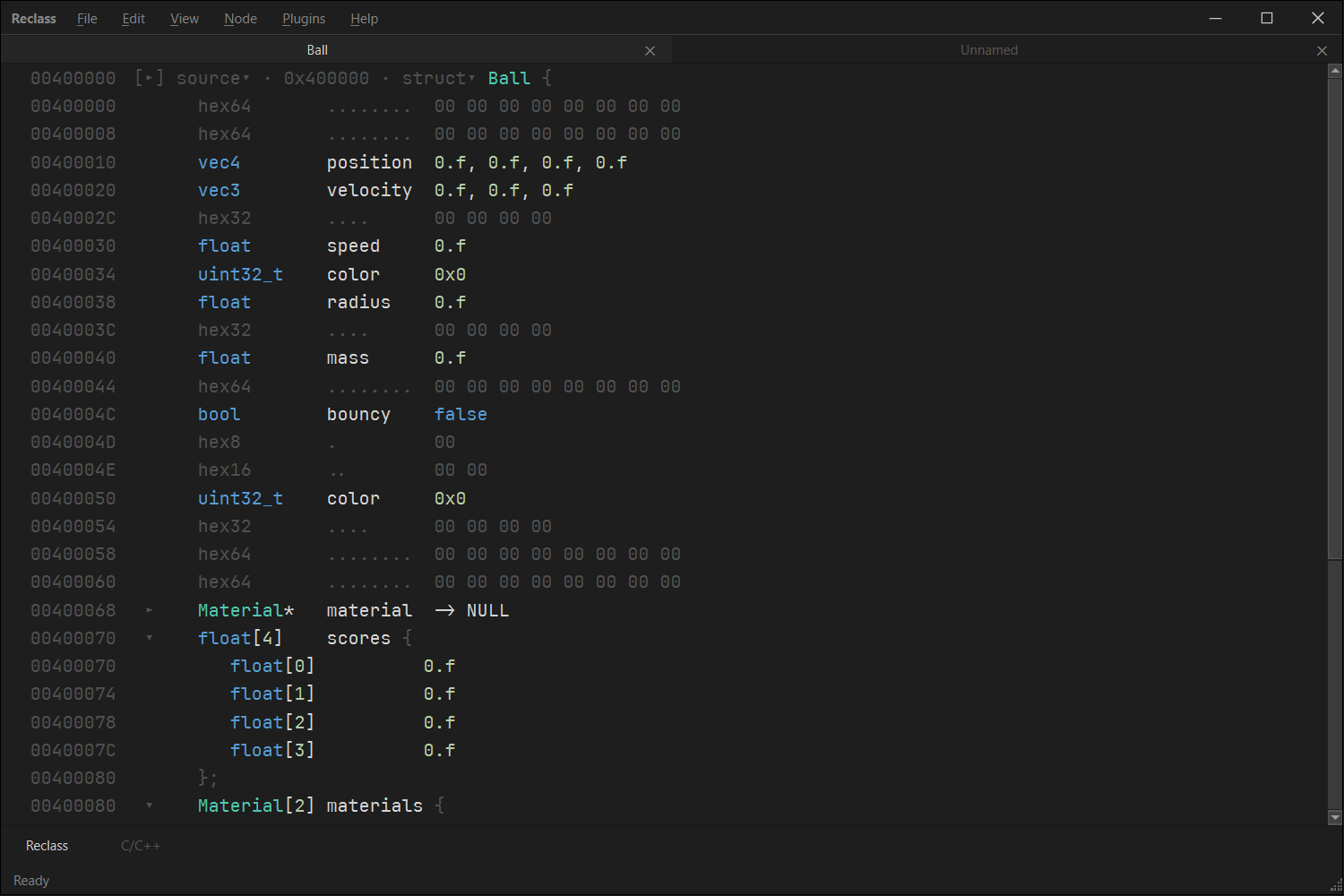Image resolution: width=1344 pixels, height=896 pixels.
Task: Click the float type of mass
Action: coord(224,358)
